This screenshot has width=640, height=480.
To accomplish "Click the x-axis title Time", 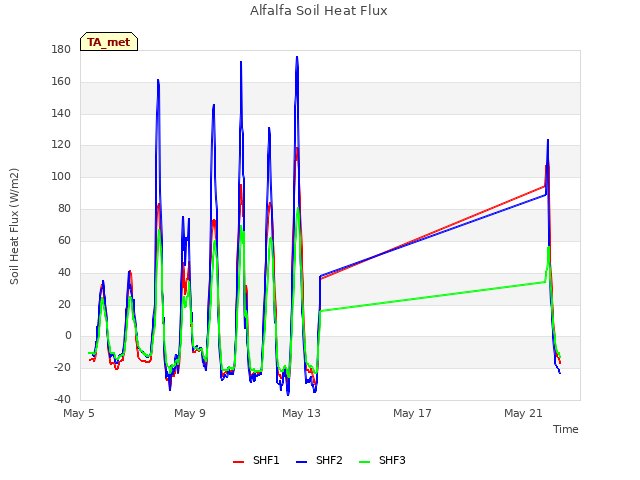I will (x=566, y=429).
